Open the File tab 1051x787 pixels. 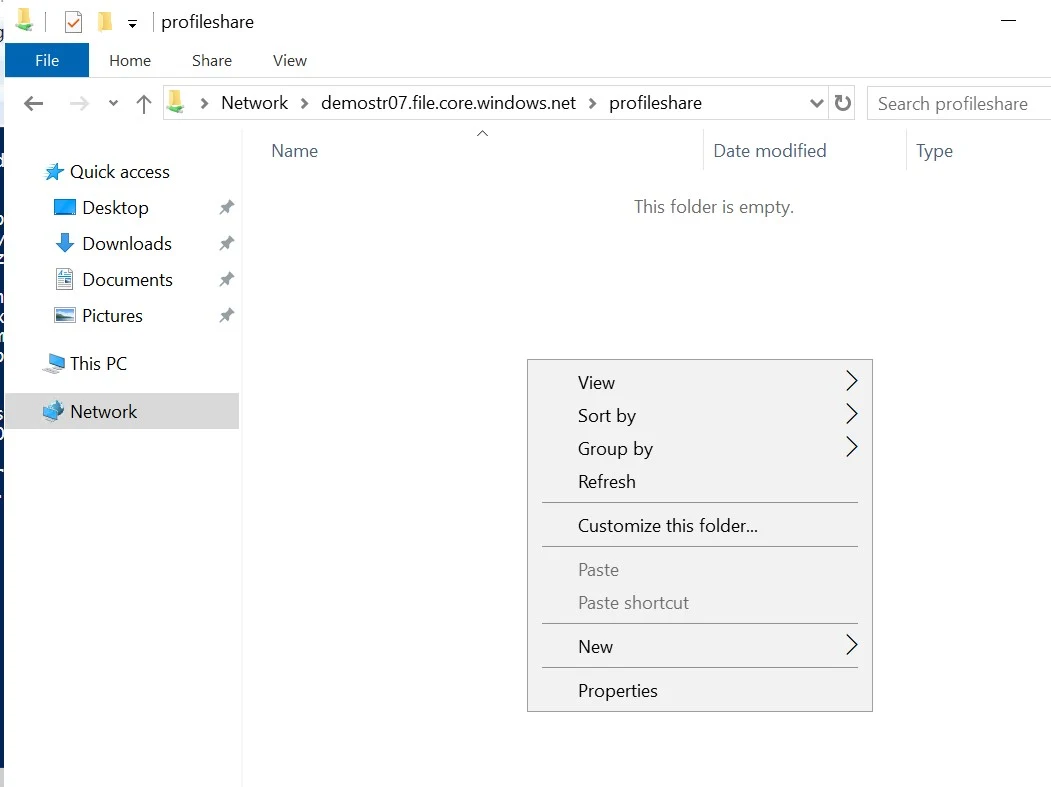point(47,61)
